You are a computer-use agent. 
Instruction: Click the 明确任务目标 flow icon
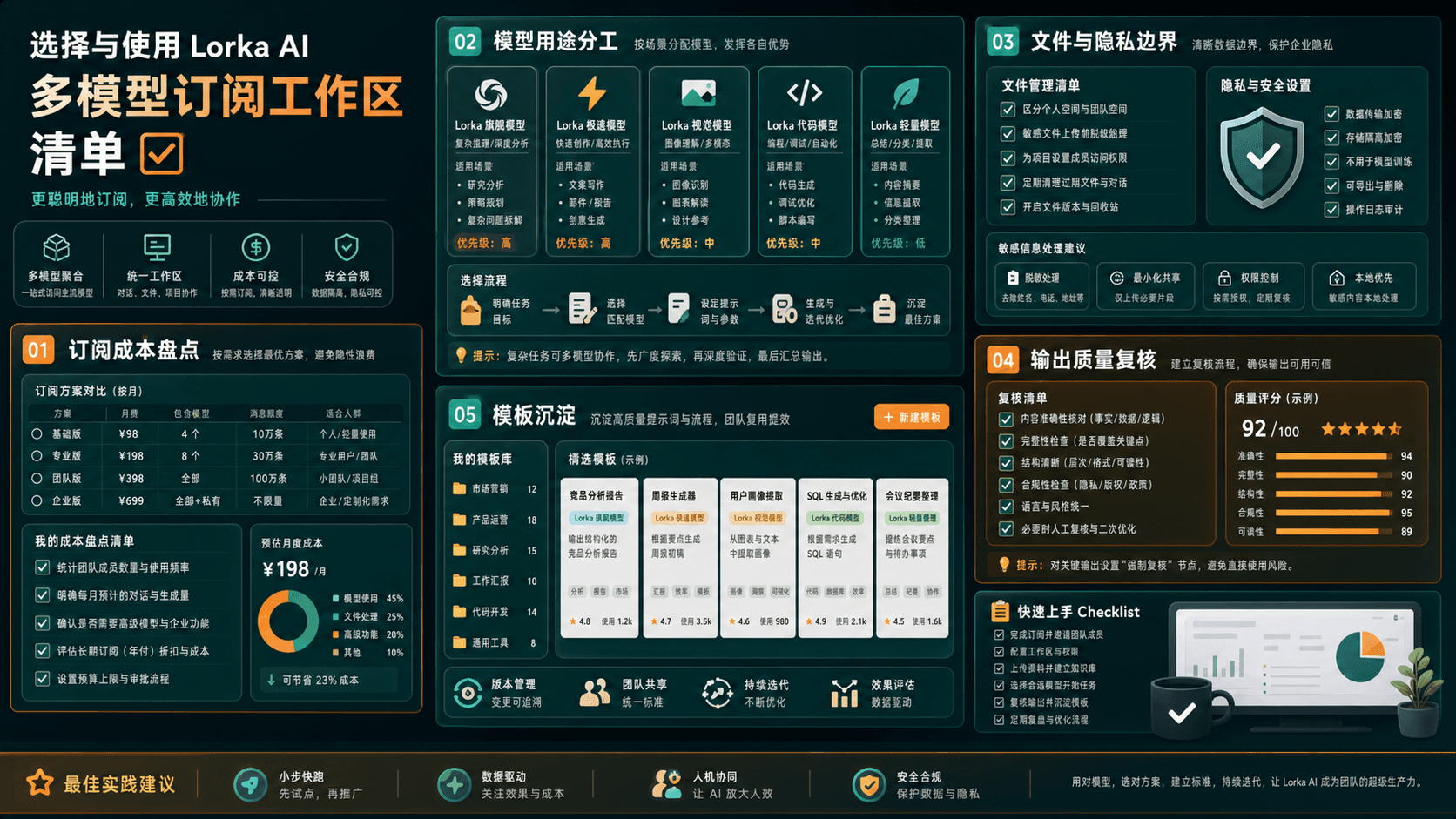click(470, 310)
